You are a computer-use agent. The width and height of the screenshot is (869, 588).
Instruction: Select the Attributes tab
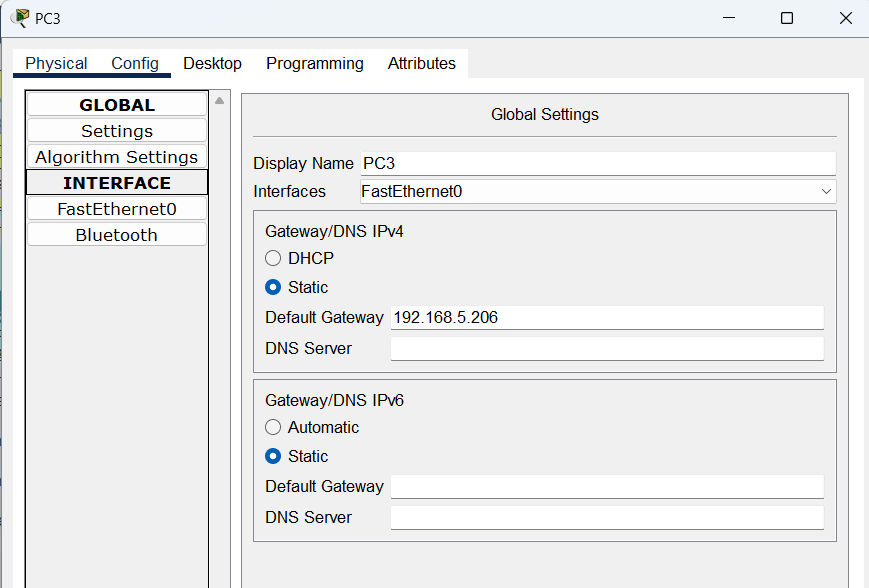421,63
